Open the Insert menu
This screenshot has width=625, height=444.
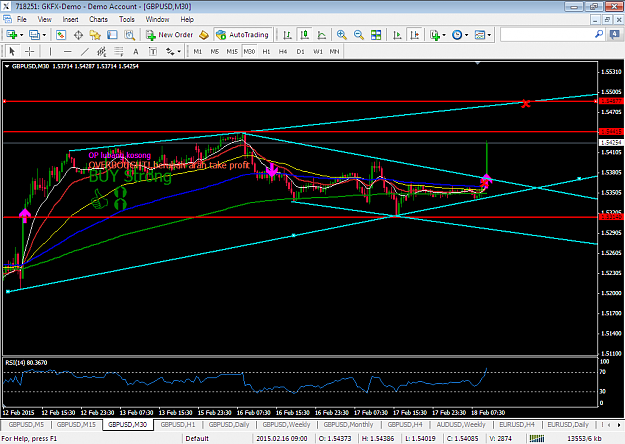click(x=71, y=19)
